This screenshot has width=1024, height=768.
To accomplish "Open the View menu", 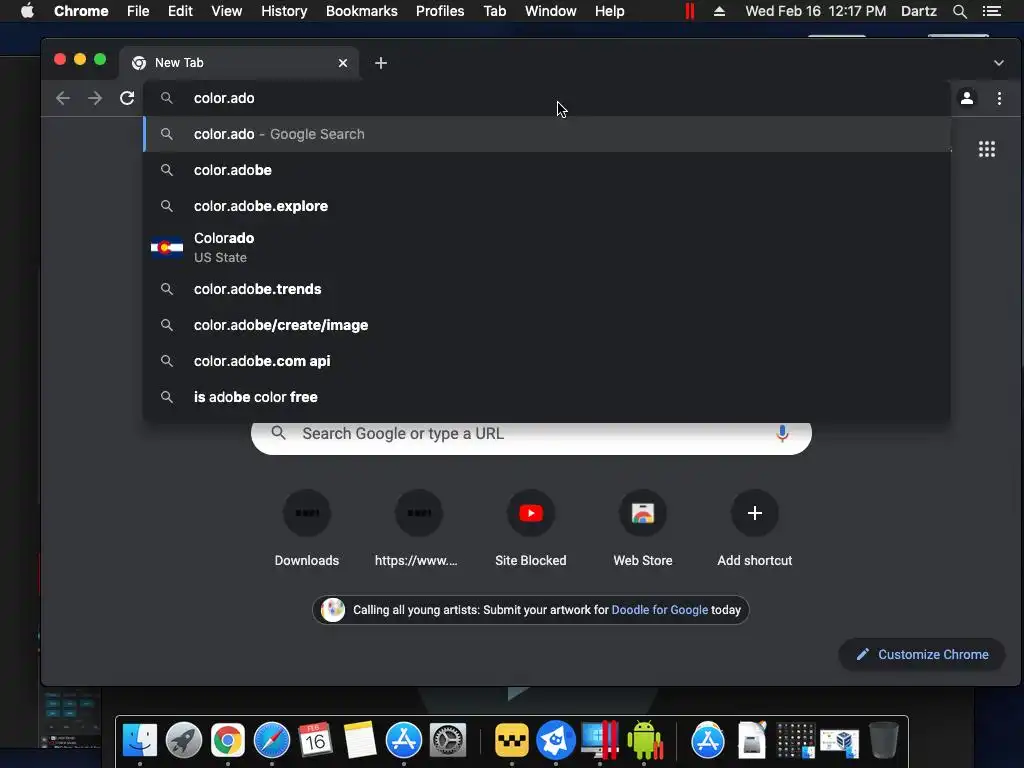I will click(x=226, y=11).
